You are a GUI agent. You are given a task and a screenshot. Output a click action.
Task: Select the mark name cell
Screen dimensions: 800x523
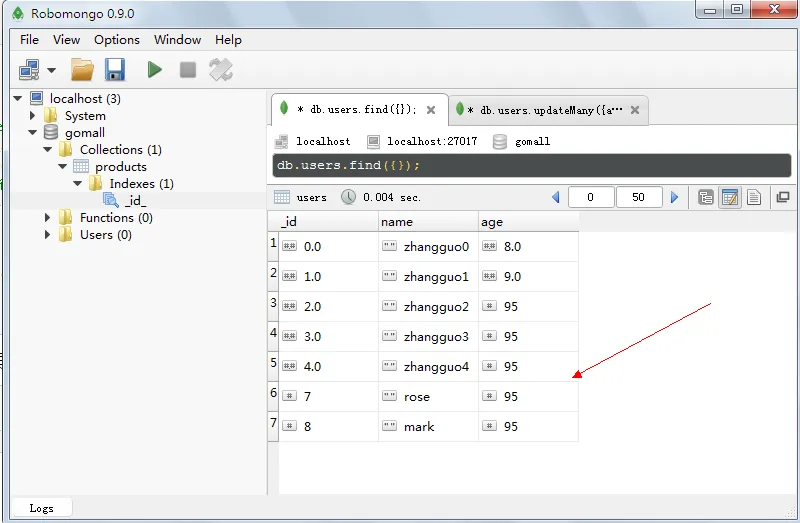pos(428,427)
